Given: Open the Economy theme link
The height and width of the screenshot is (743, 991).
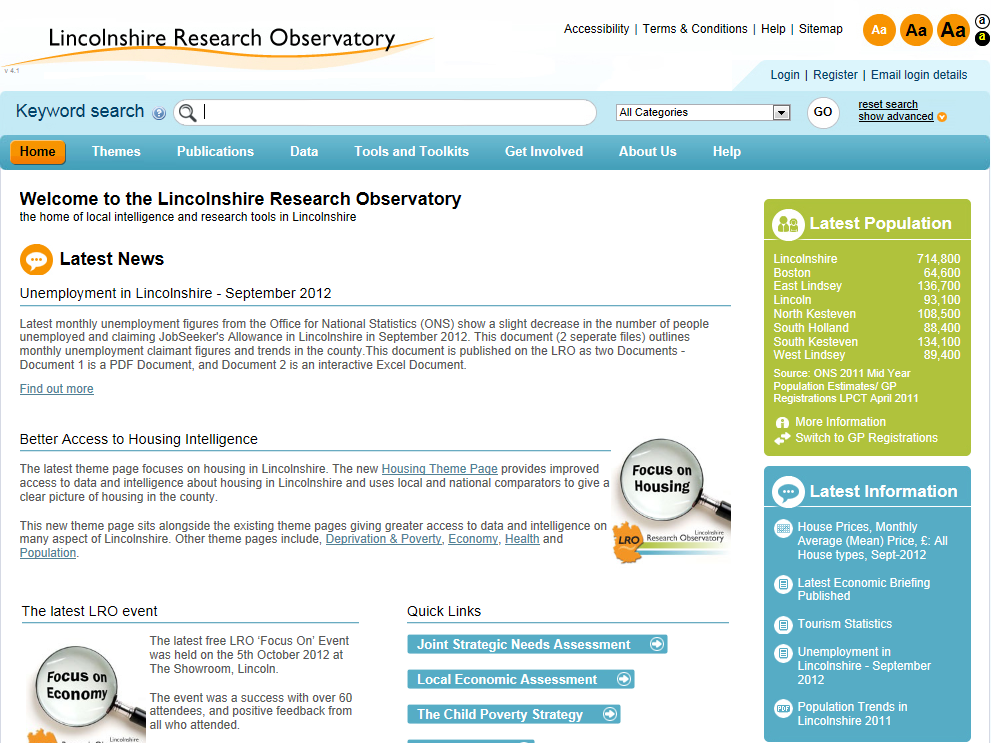Looking at the screenshot, I should (x=473, y=539).
